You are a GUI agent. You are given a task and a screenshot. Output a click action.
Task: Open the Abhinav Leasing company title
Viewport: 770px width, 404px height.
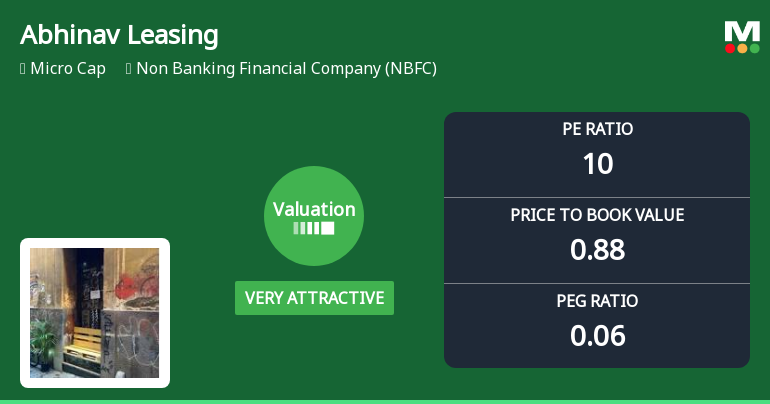pyautogui.click(x=119, y=36)
